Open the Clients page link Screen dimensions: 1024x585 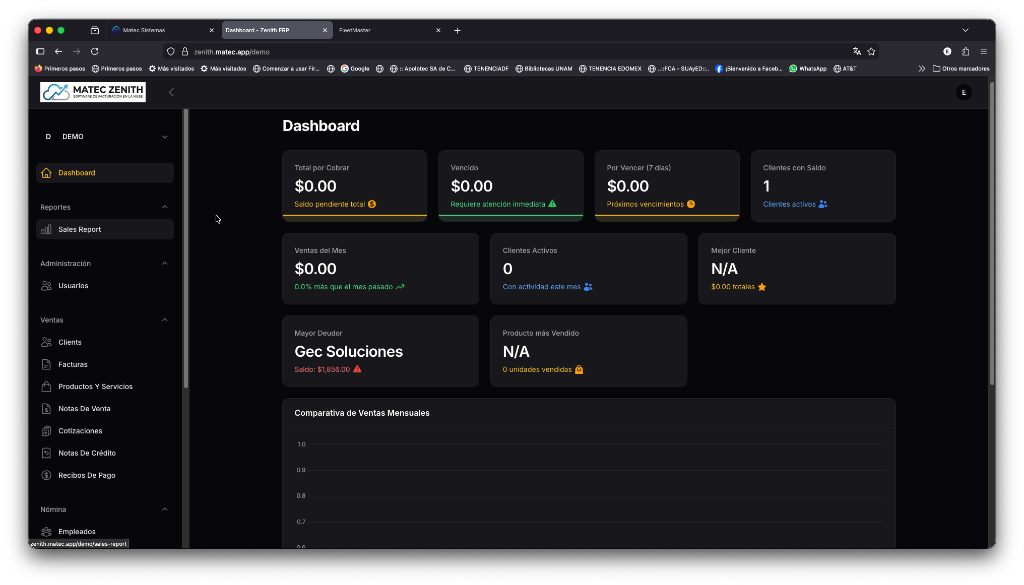(x=70, y=342)
